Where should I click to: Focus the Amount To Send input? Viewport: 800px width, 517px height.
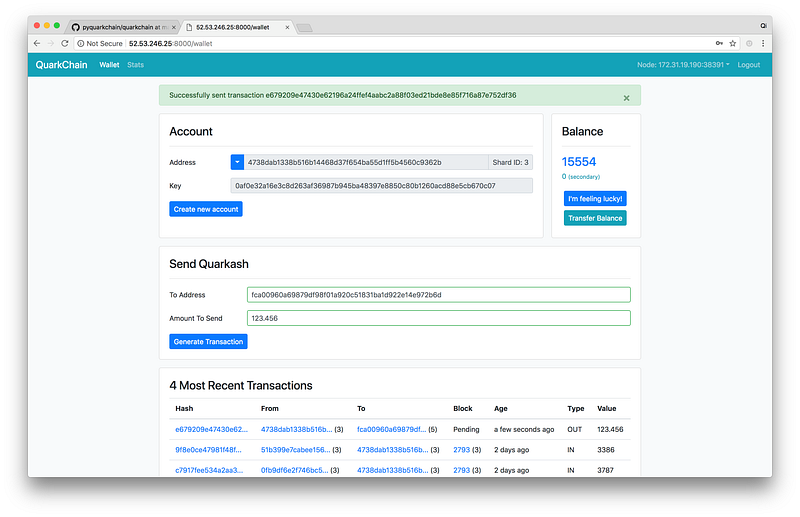[439, 318]
